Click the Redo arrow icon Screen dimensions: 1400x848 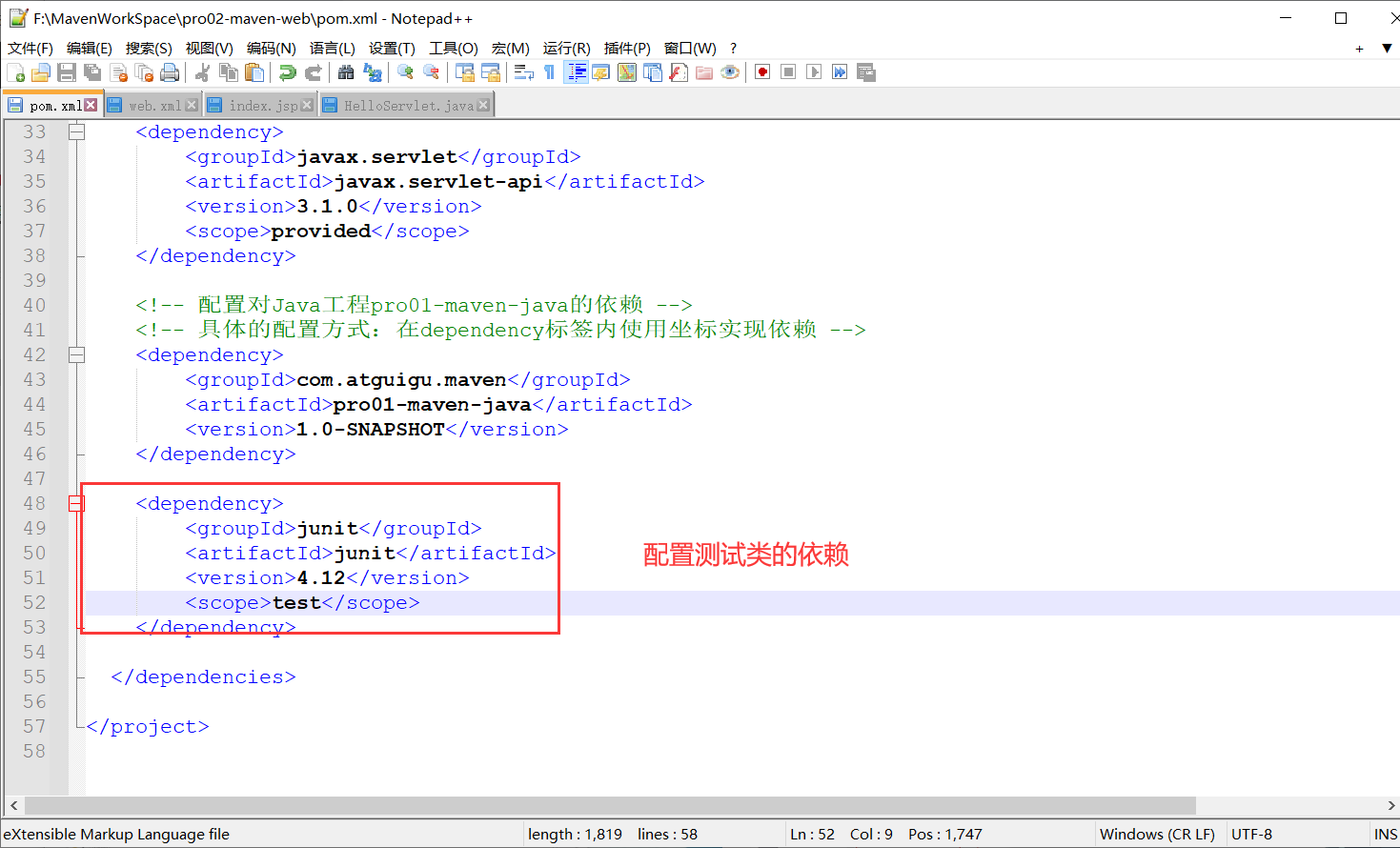(x=313, y=72)
